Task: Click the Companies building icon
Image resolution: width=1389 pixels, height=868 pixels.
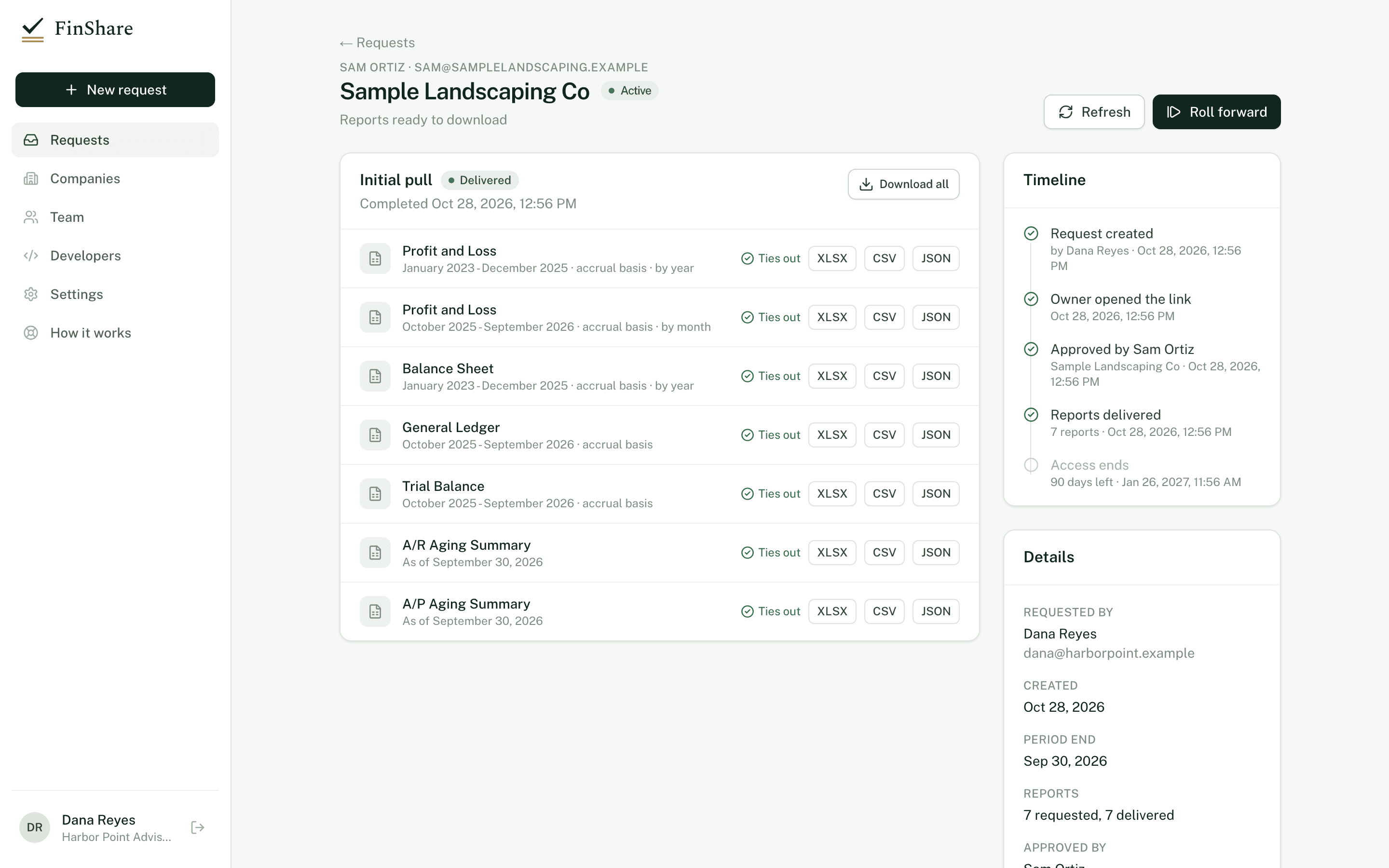Action: pos(31,178)
